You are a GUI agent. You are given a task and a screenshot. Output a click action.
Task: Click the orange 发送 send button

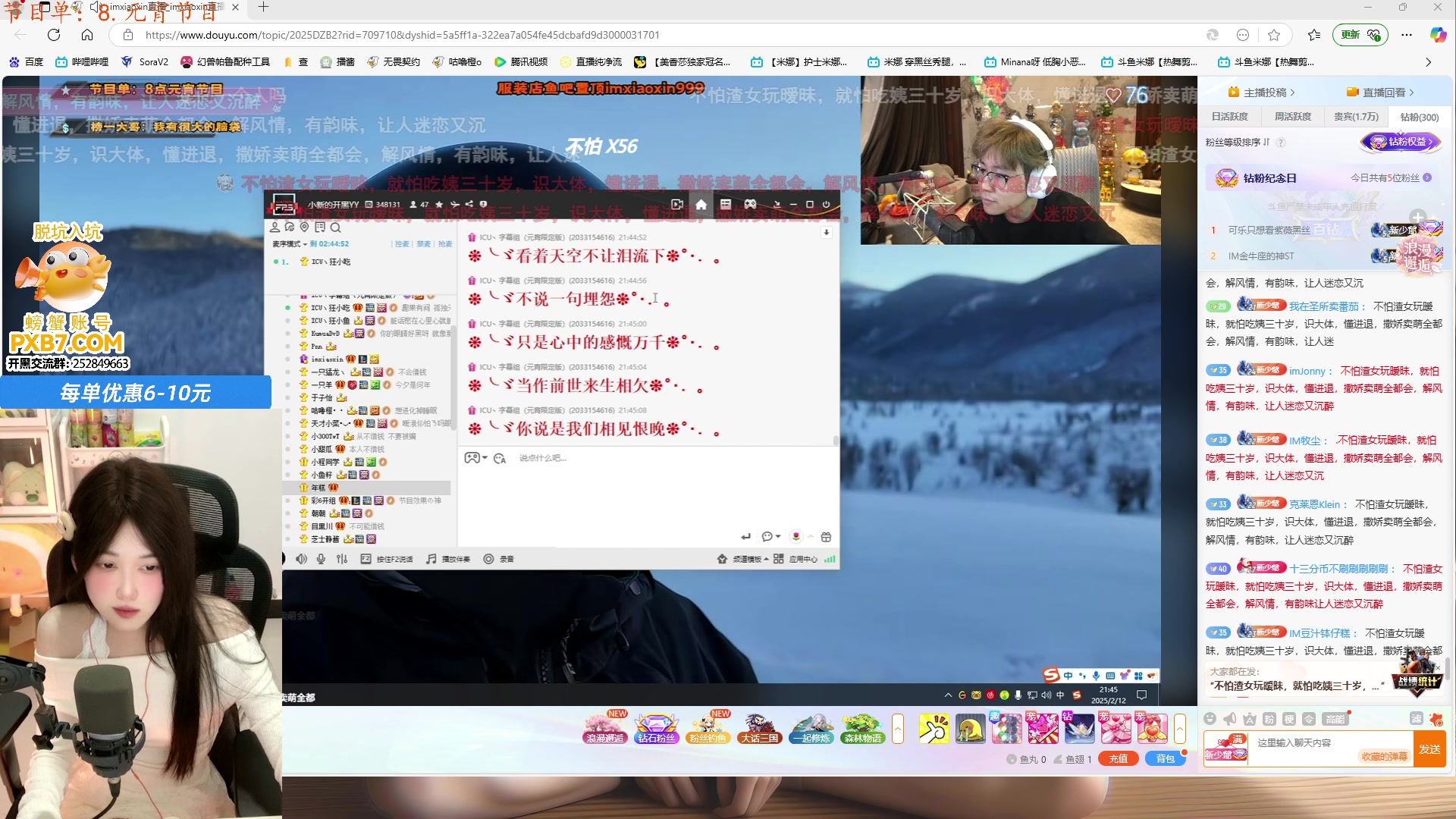(1430, 749)
